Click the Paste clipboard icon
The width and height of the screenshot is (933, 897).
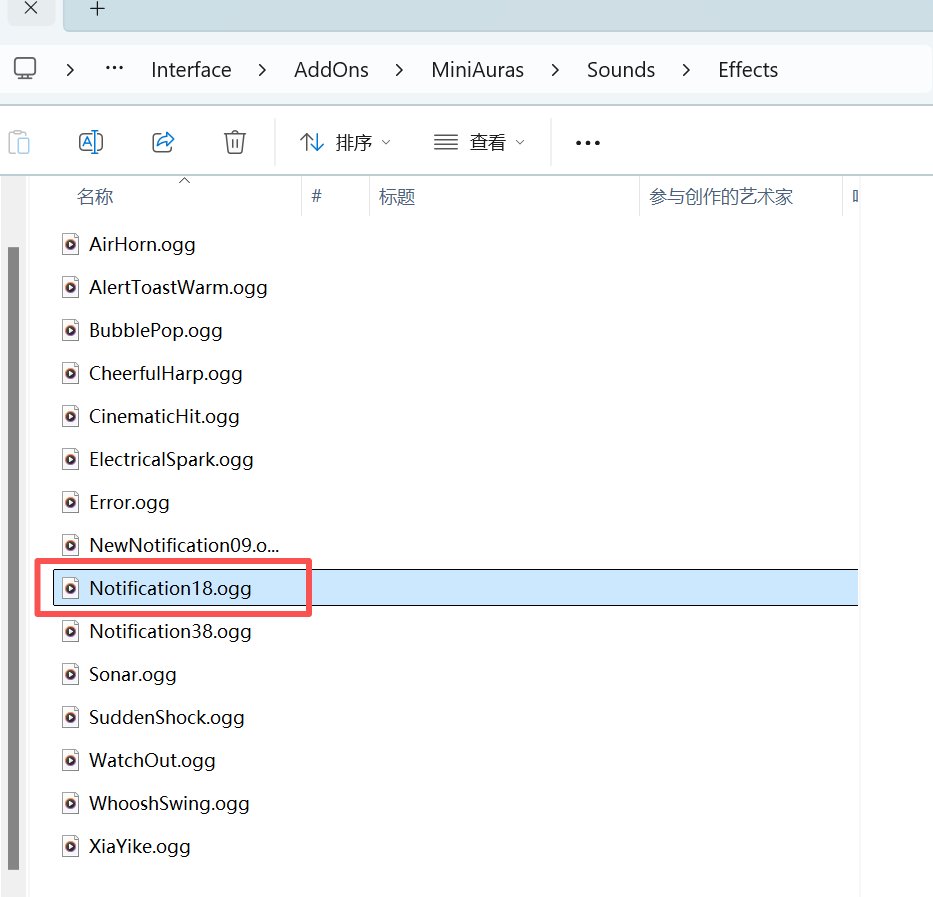[19, 142]
